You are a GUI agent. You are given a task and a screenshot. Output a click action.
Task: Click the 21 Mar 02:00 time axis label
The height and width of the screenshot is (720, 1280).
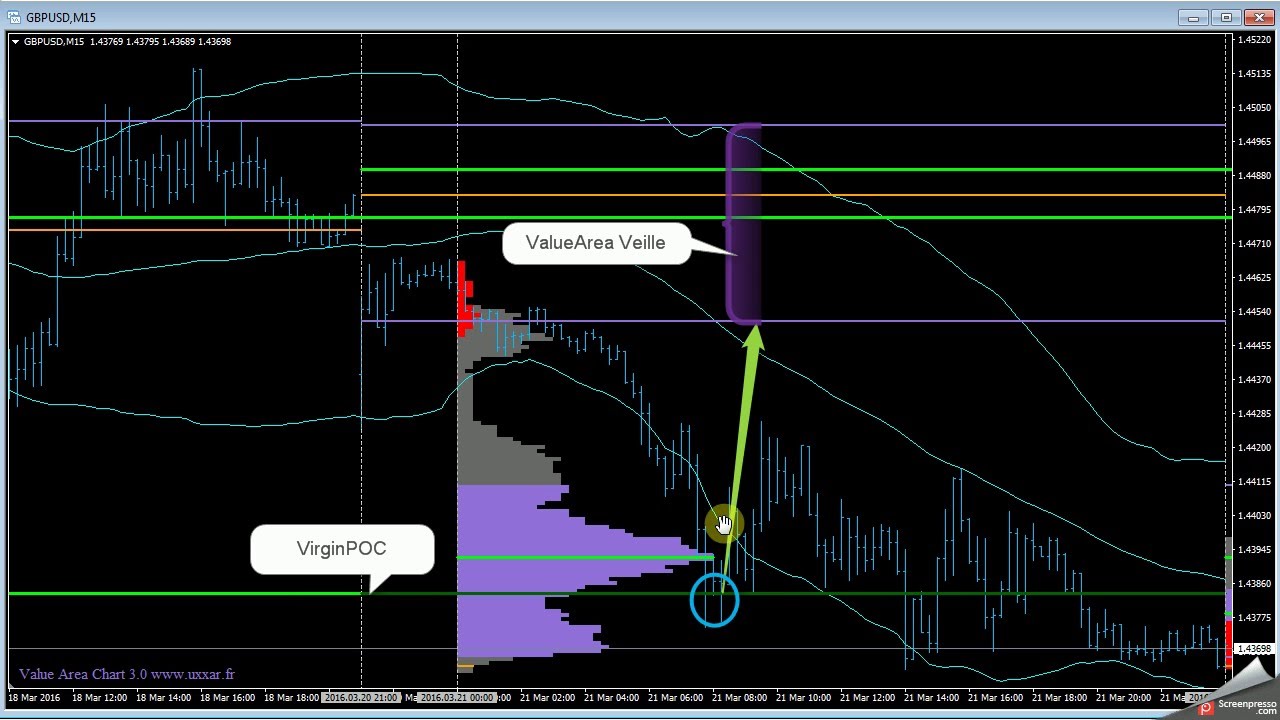(548, 697)
